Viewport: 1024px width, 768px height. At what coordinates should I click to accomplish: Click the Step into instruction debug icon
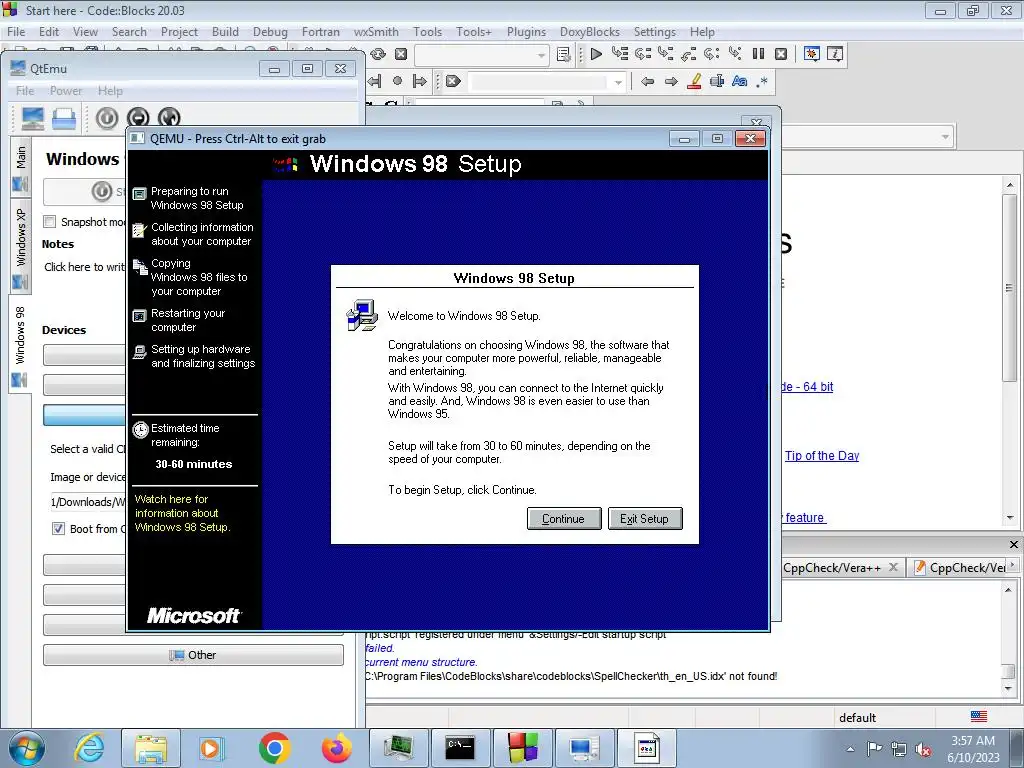(x=735, y=54)
